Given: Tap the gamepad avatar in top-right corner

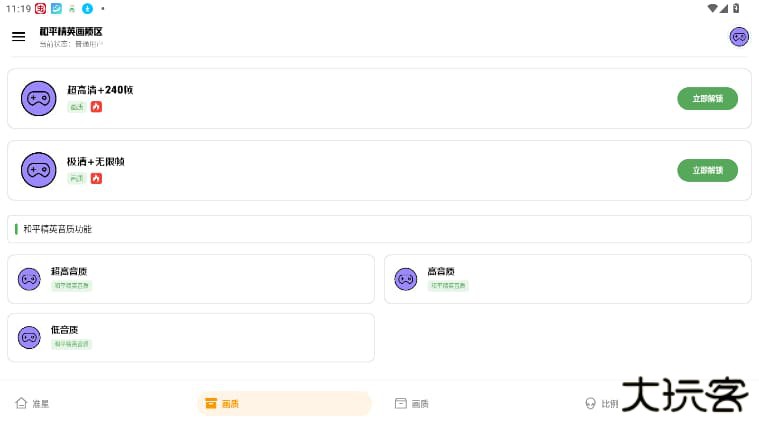Looking at the screenshot, I should tap(739, 37).
